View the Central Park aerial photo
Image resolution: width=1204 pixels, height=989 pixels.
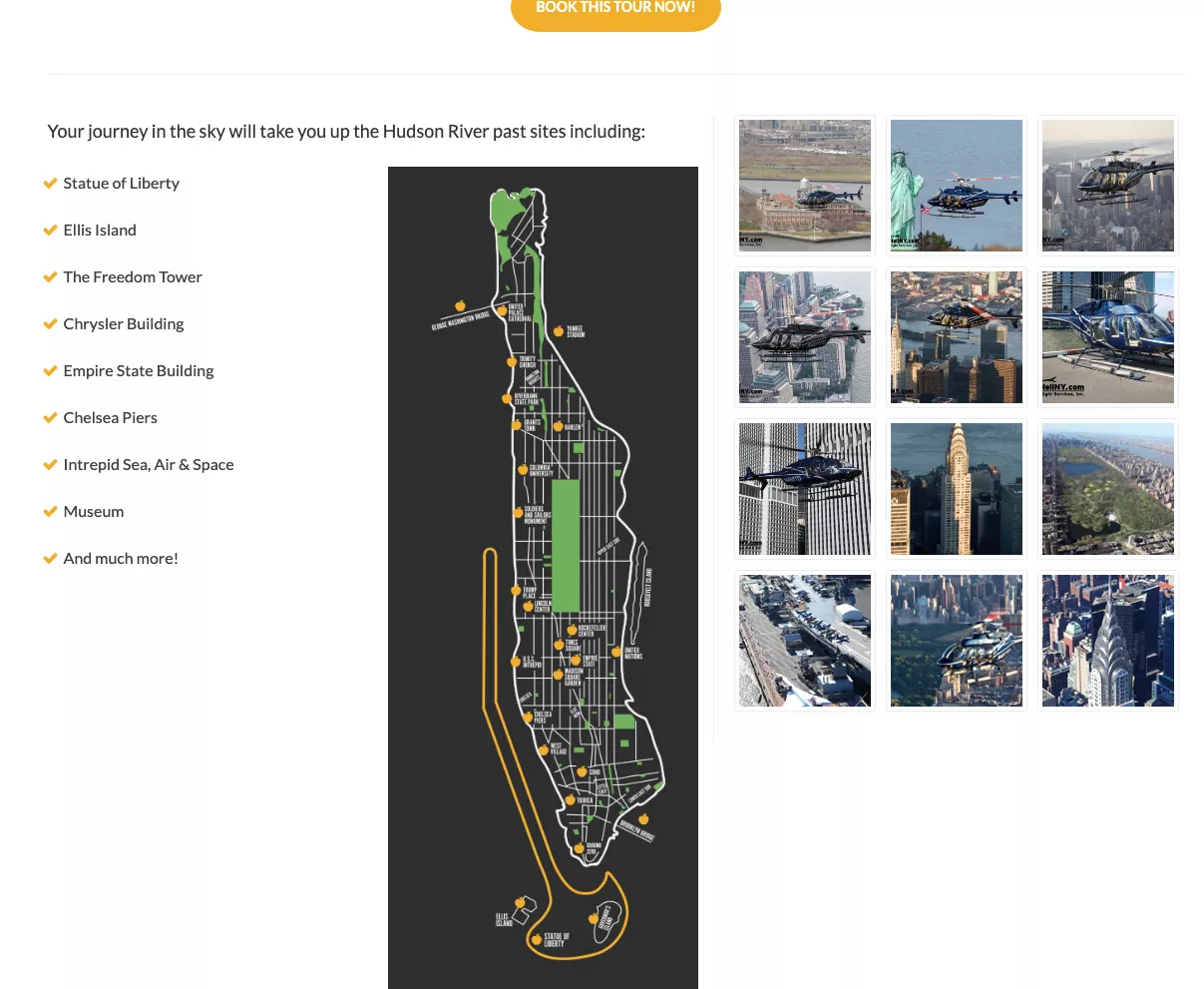click(x=1107, y=489)
